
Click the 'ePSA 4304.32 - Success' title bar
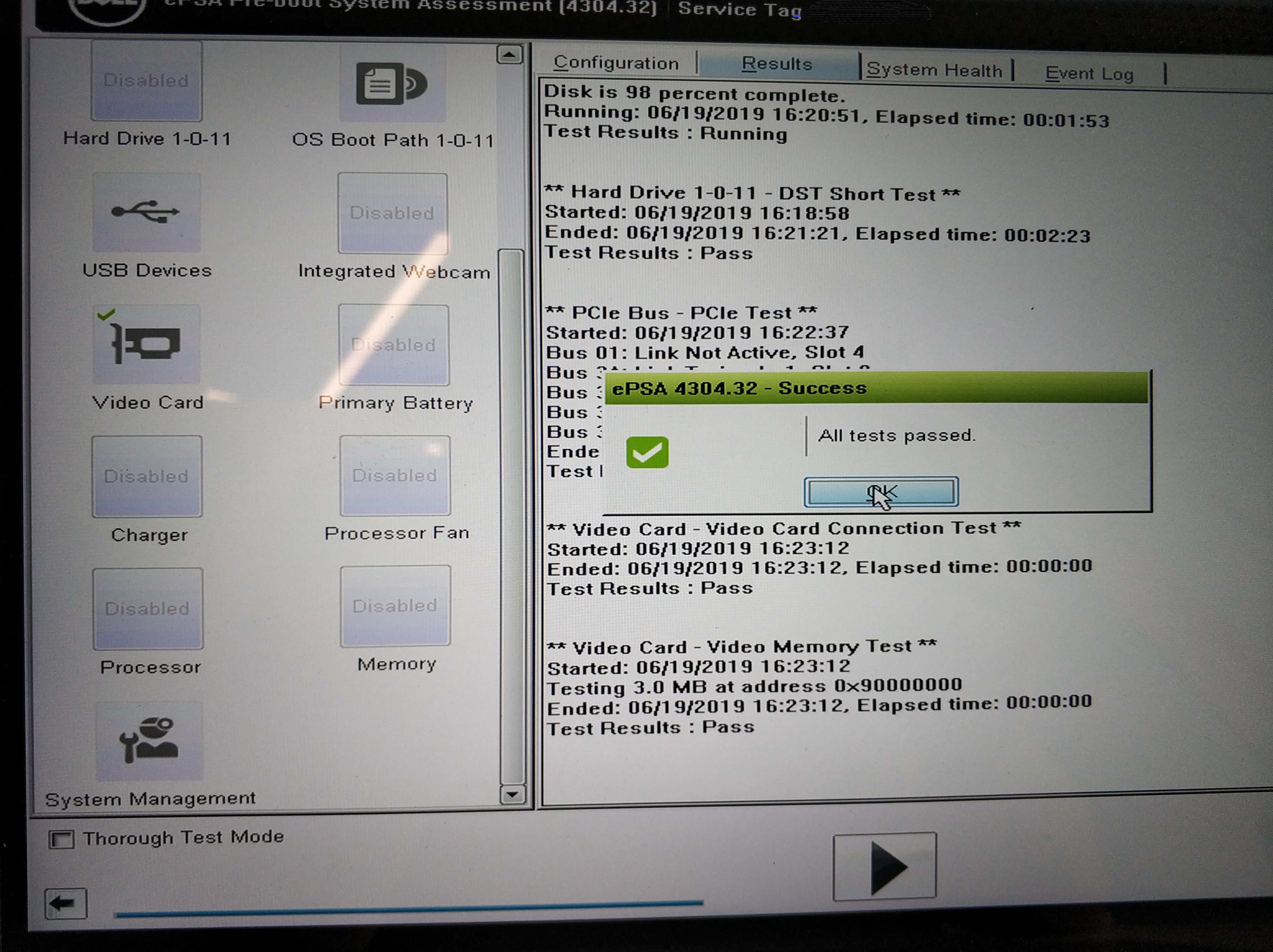click(876, 388)
